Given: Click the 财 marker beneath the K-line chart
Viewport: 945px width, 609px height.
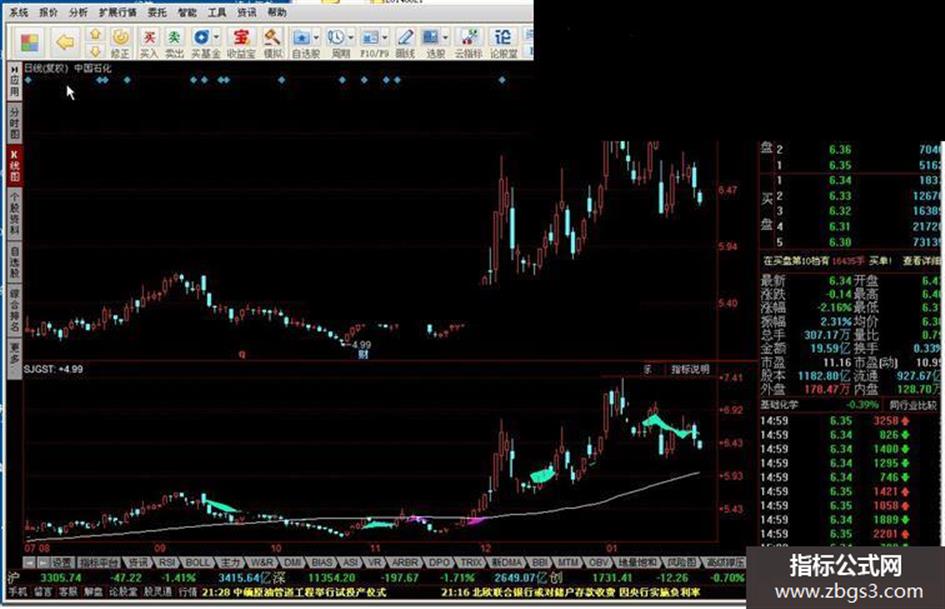Looking at the screenshot, I should (363, 355).
